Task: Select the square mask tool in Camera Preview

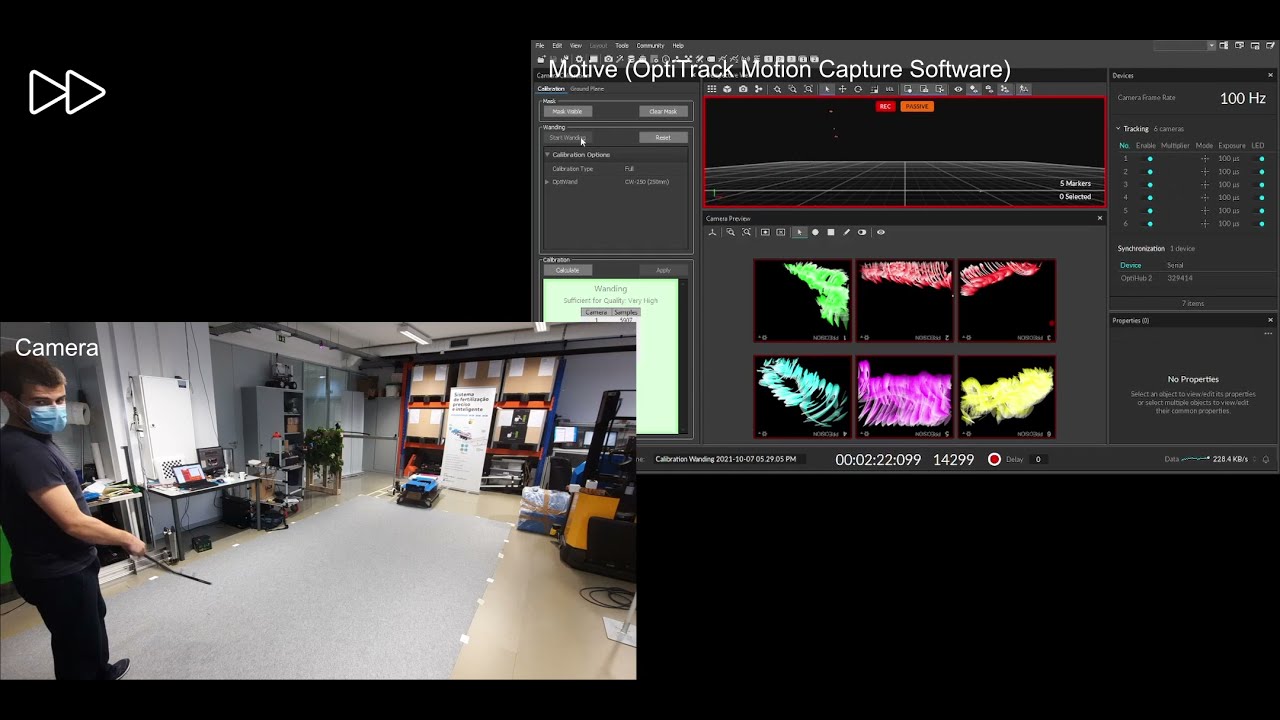Action: click(831, 232)
